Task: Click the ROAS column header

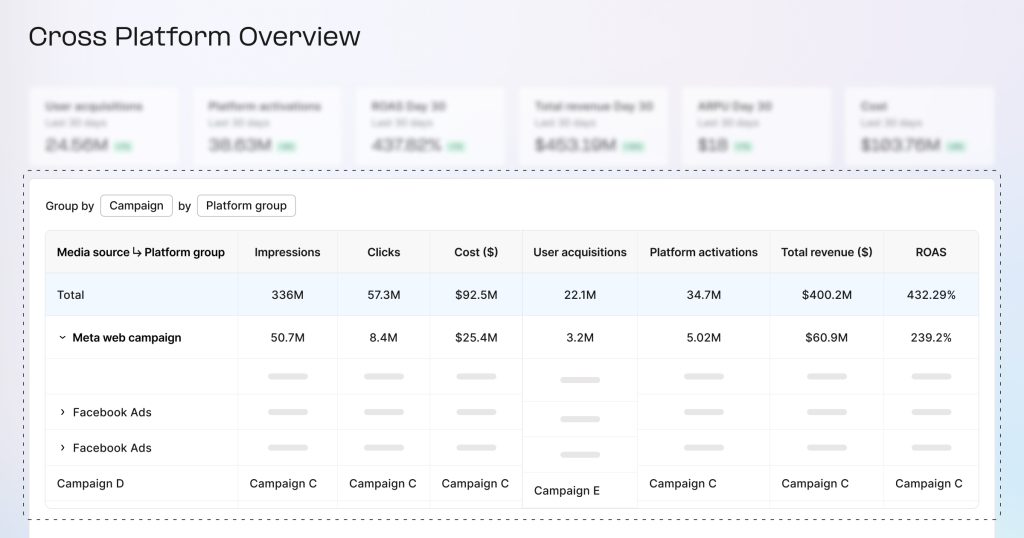Action: (931, 252)
